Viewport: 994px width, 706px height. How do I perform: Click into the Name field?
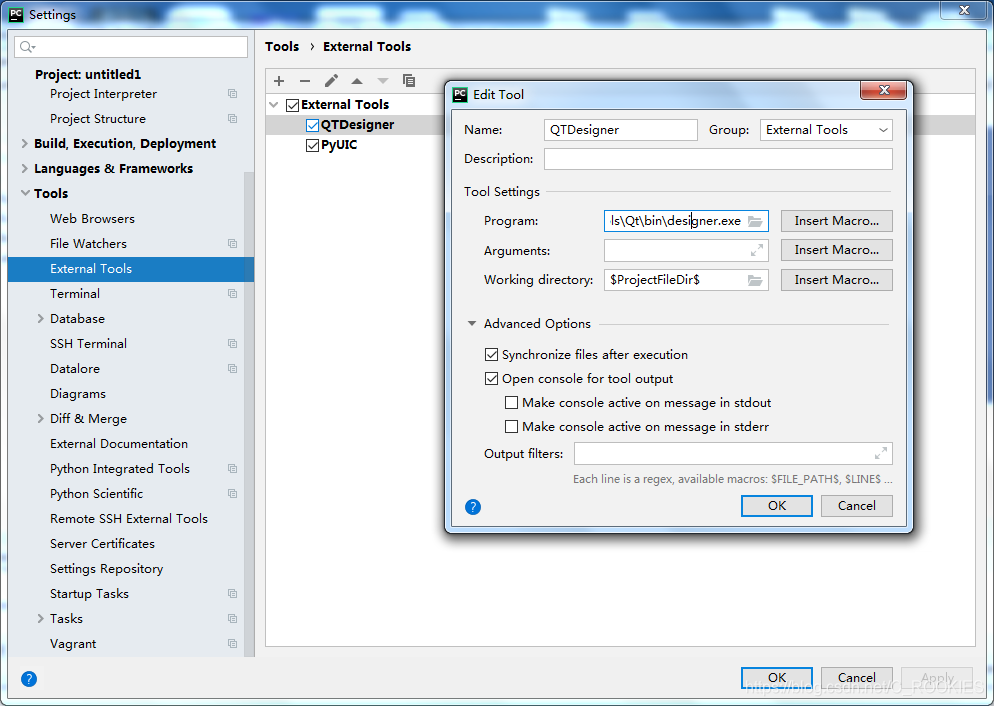[621, 130]
